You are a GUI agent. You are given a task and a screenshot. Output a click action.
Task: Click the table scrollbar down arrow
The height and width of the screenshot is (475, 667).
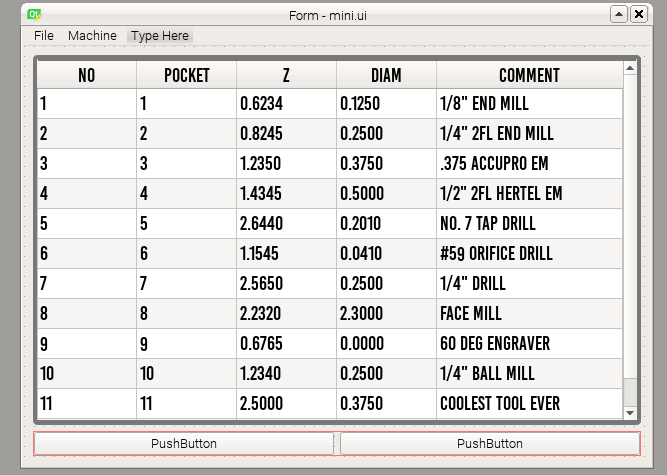click(630, 413)
